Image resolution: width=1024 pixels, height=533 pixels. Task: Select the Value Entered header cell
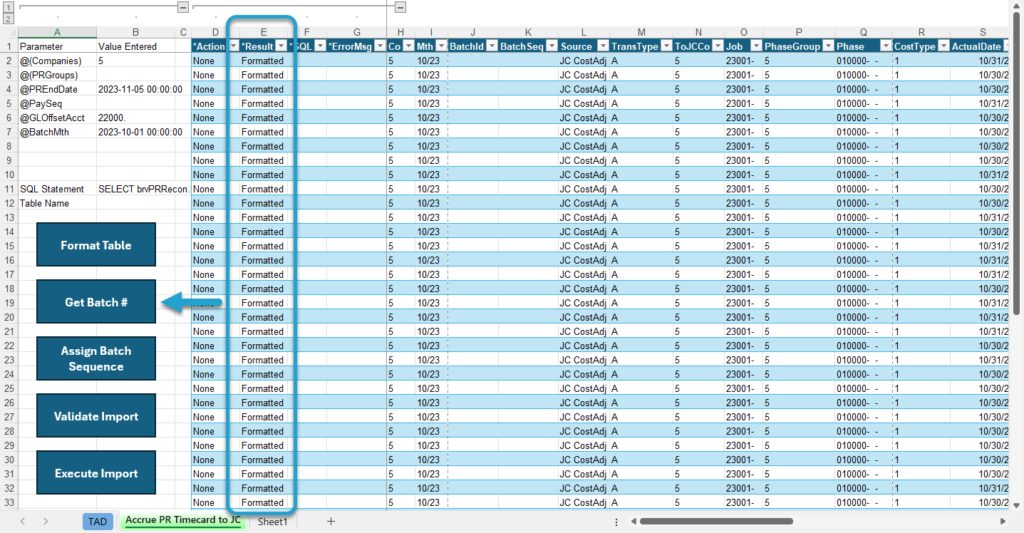coord(136,46)
